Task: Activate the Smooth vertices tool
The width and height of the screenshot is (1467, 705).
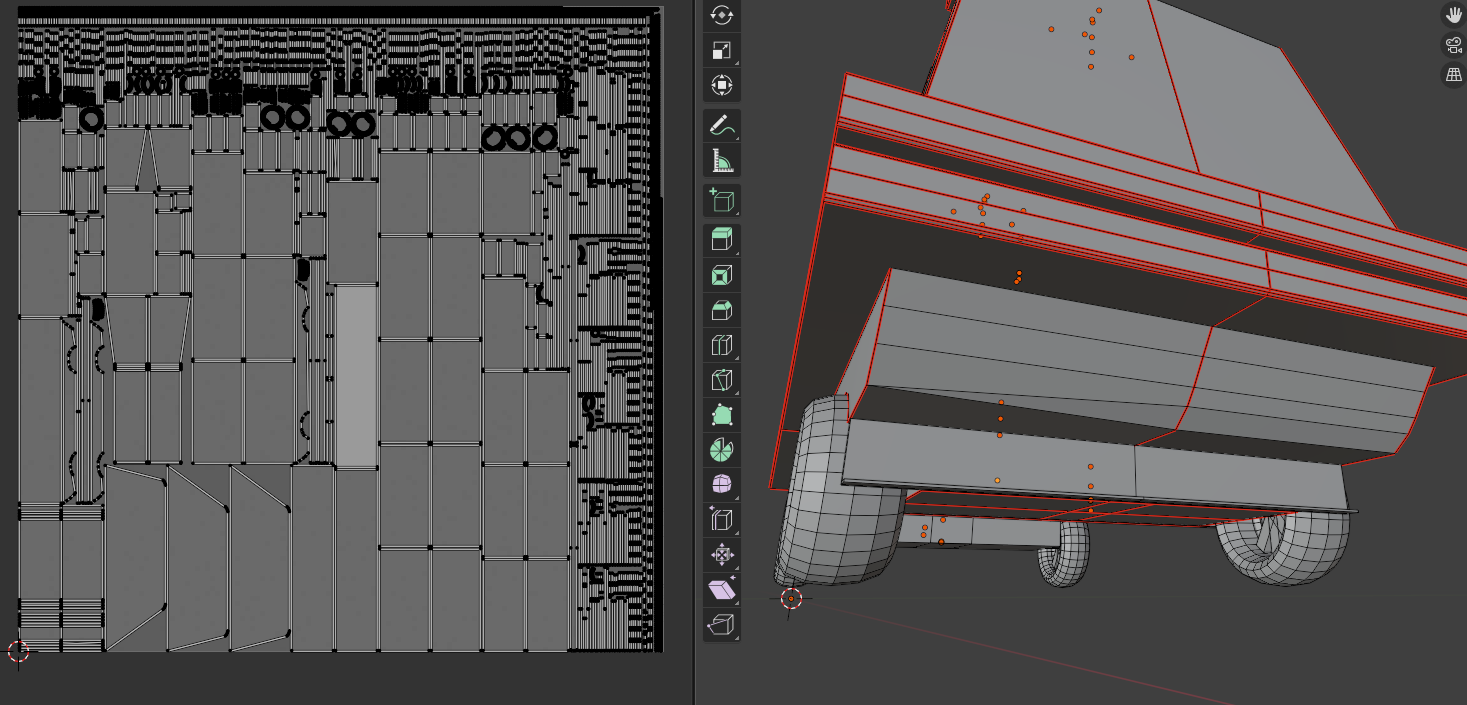Action: 721,485
